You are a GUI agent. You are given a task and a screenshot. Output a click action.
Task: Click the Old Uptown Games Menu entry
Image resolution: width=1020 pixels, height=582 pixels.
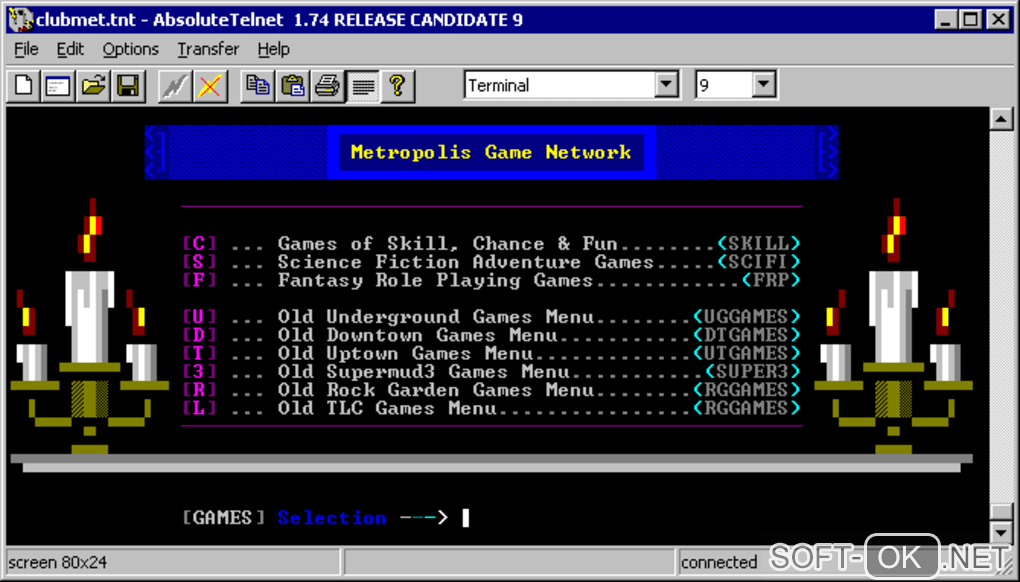pyautogui.click(x=491, y=353)
